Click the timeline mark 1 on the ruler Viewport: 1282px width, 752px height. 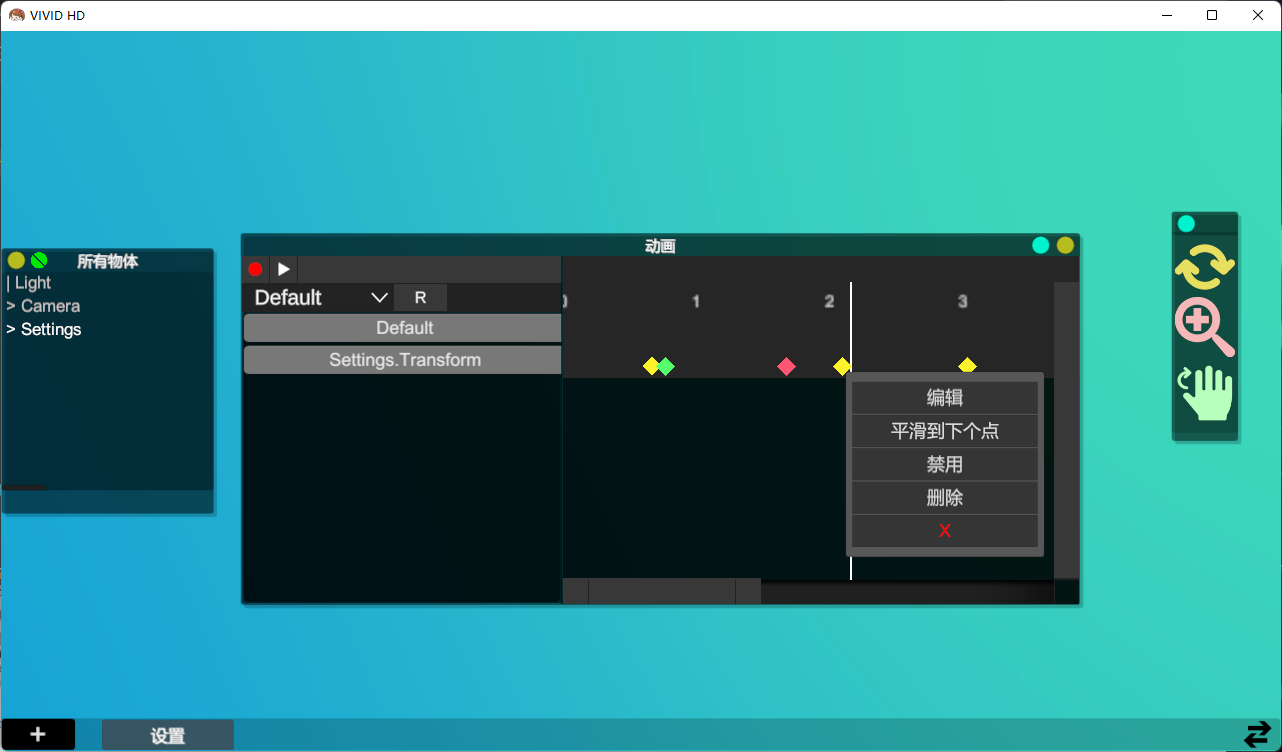click(x=696, y=301)
